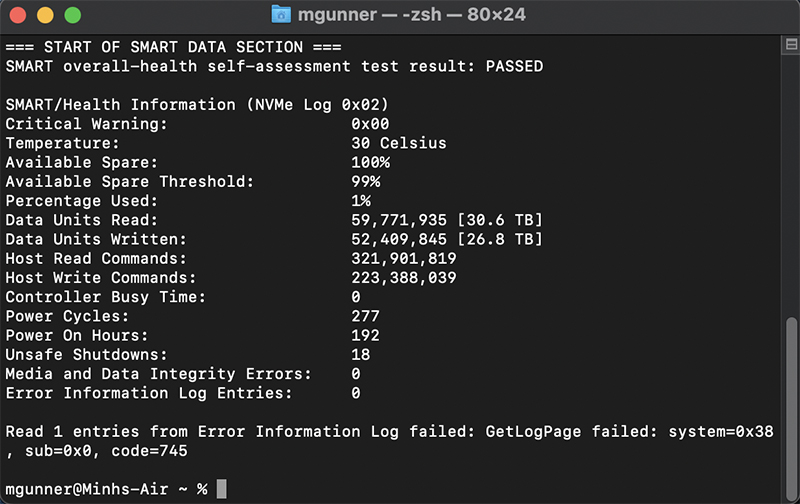Screen dimensions: 800x504
Task: Click Host Read Commands value '321,901,819'
Action: (x=404, y=259)
